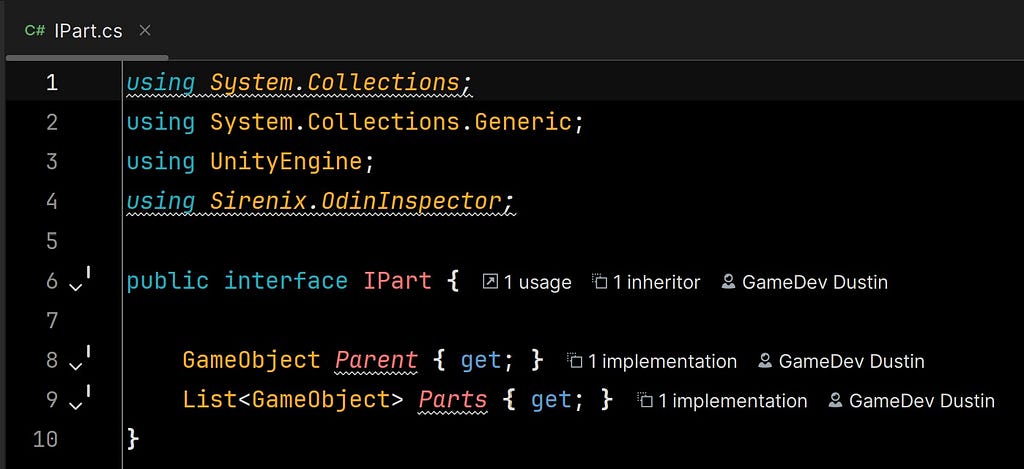Click the horizontal scrollbar under the tab
This screenshot has height=469, width=1024.
87,57
